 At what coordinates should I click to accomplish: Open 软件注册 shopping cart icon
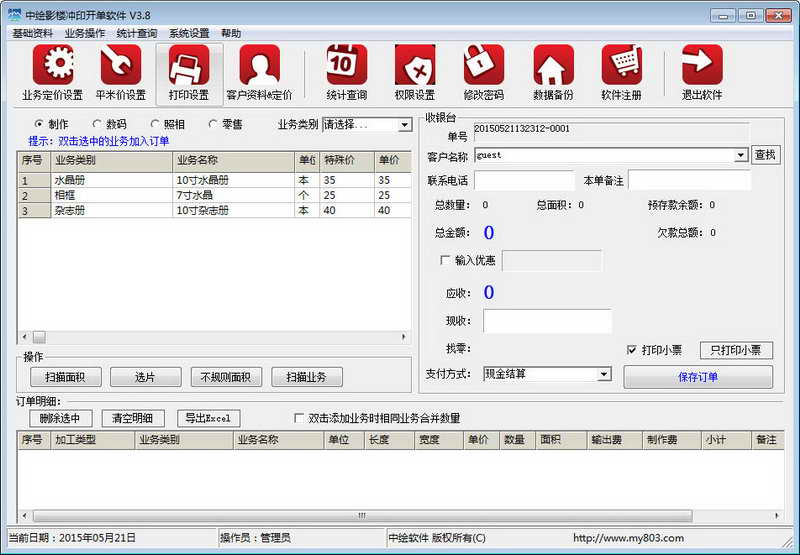tap(621, 66)
